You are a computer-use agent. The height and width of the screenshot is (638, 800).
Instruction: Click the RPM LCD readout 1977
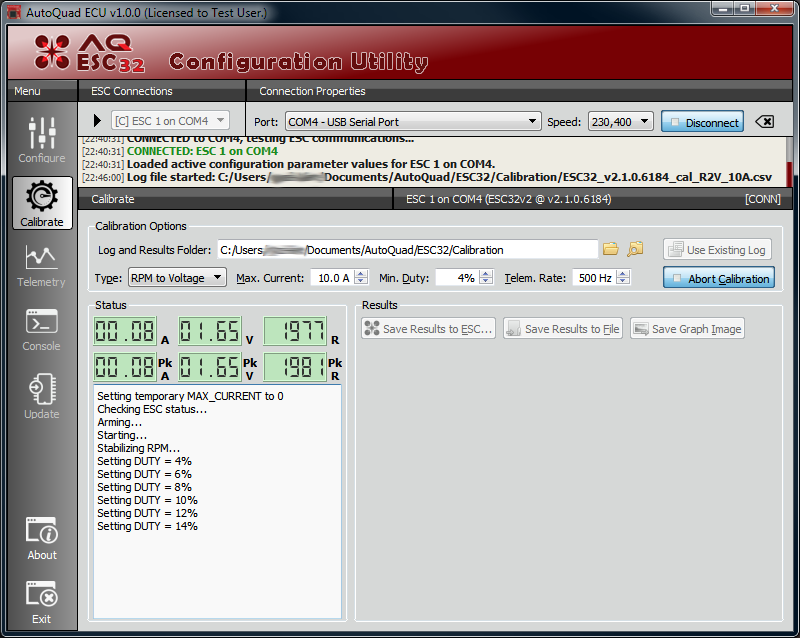[x=295, y=331]
